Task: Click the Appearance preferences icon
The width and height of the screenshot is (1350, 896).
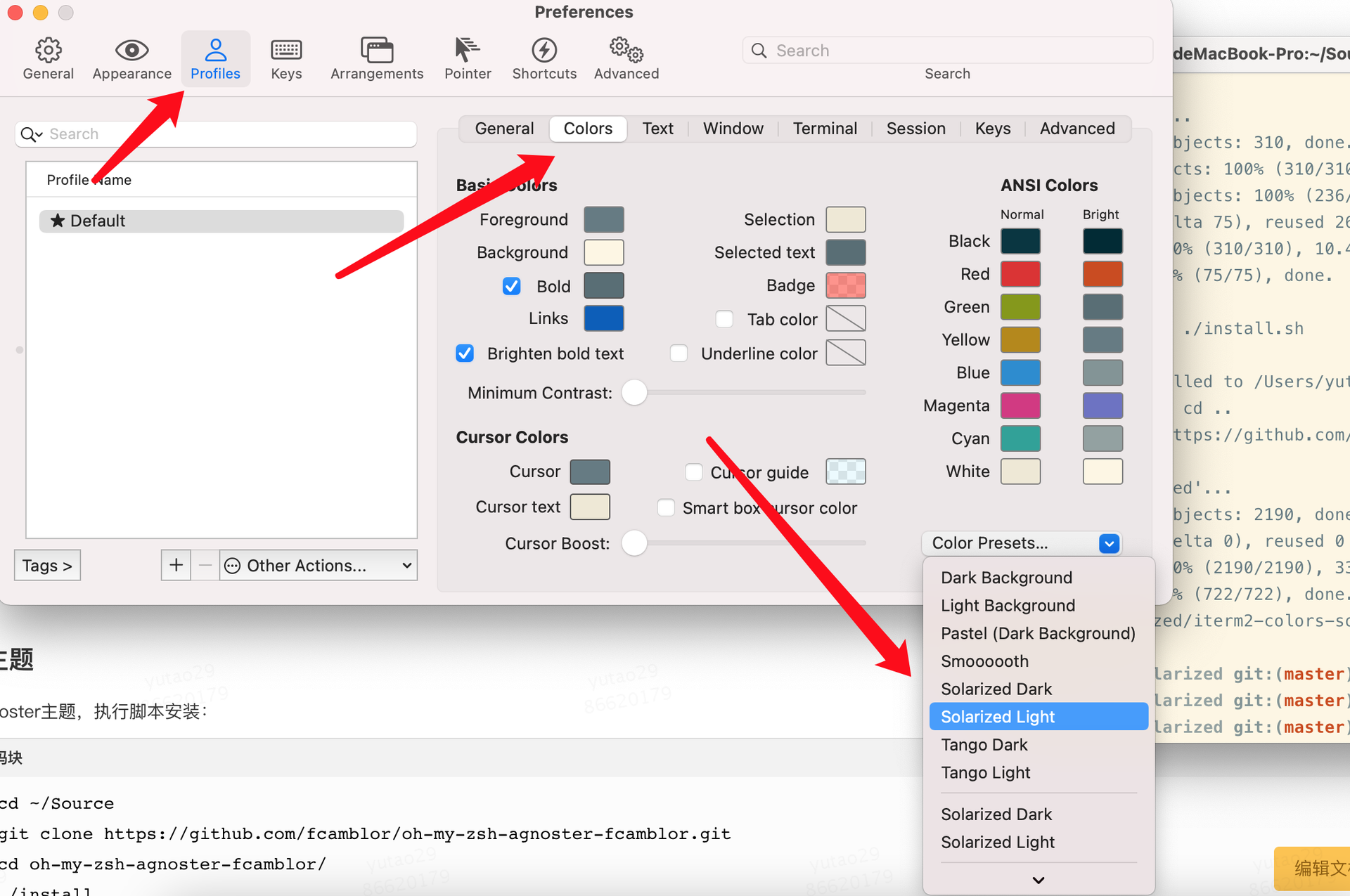Action: tap(132, 56)
